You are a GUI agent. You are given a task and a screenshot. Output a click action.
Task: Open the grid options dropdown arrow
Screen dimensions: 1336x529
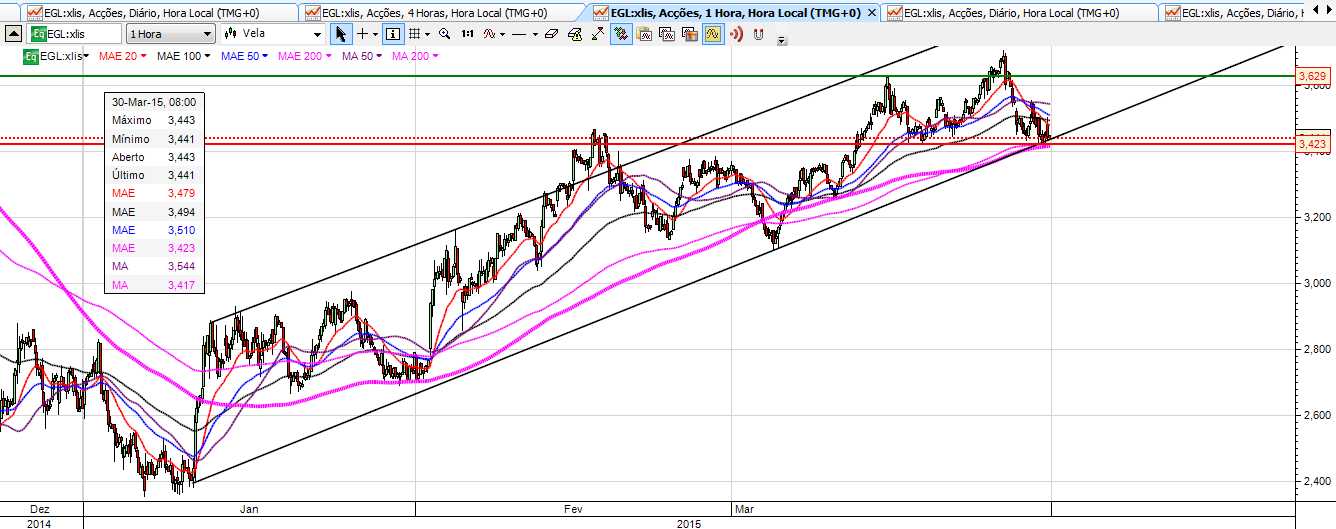428,34
